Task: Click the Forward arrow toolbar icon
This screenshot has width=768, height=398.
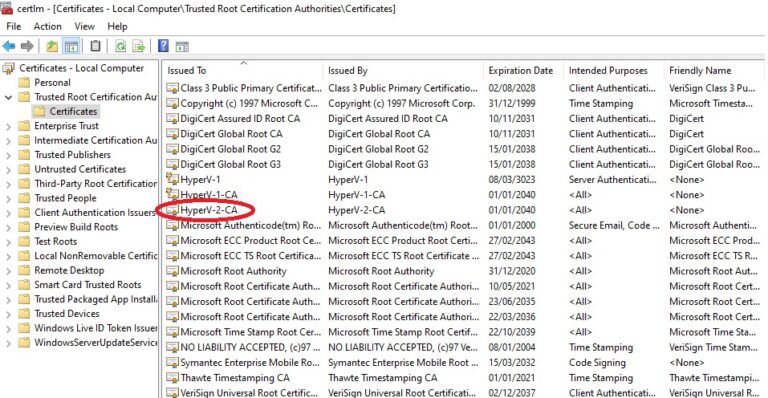Action: [x=27, y=47]
